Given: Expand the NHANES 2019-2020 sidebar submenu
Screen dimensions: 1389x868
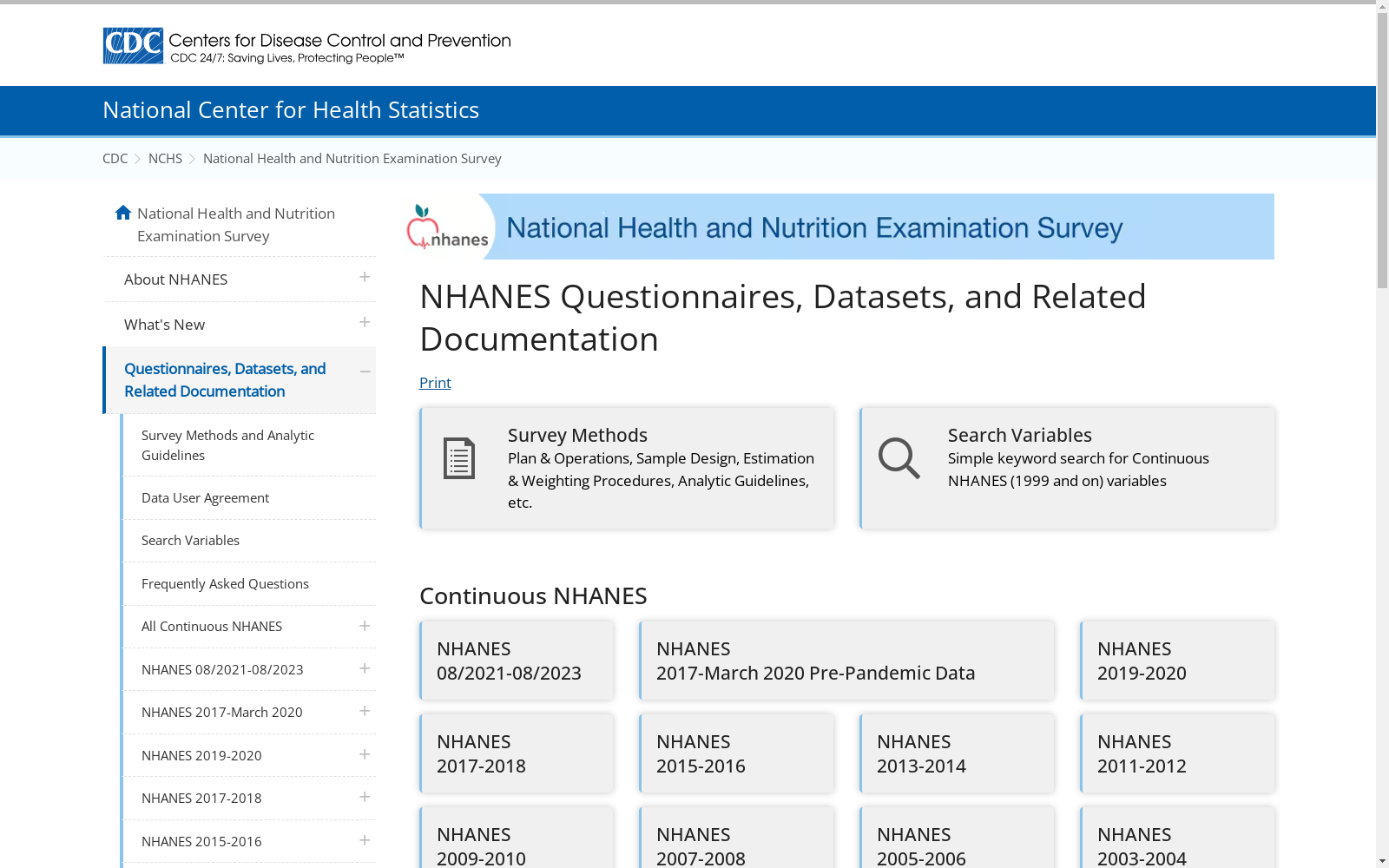Looking at the screenshot, I should click(365, 754).
